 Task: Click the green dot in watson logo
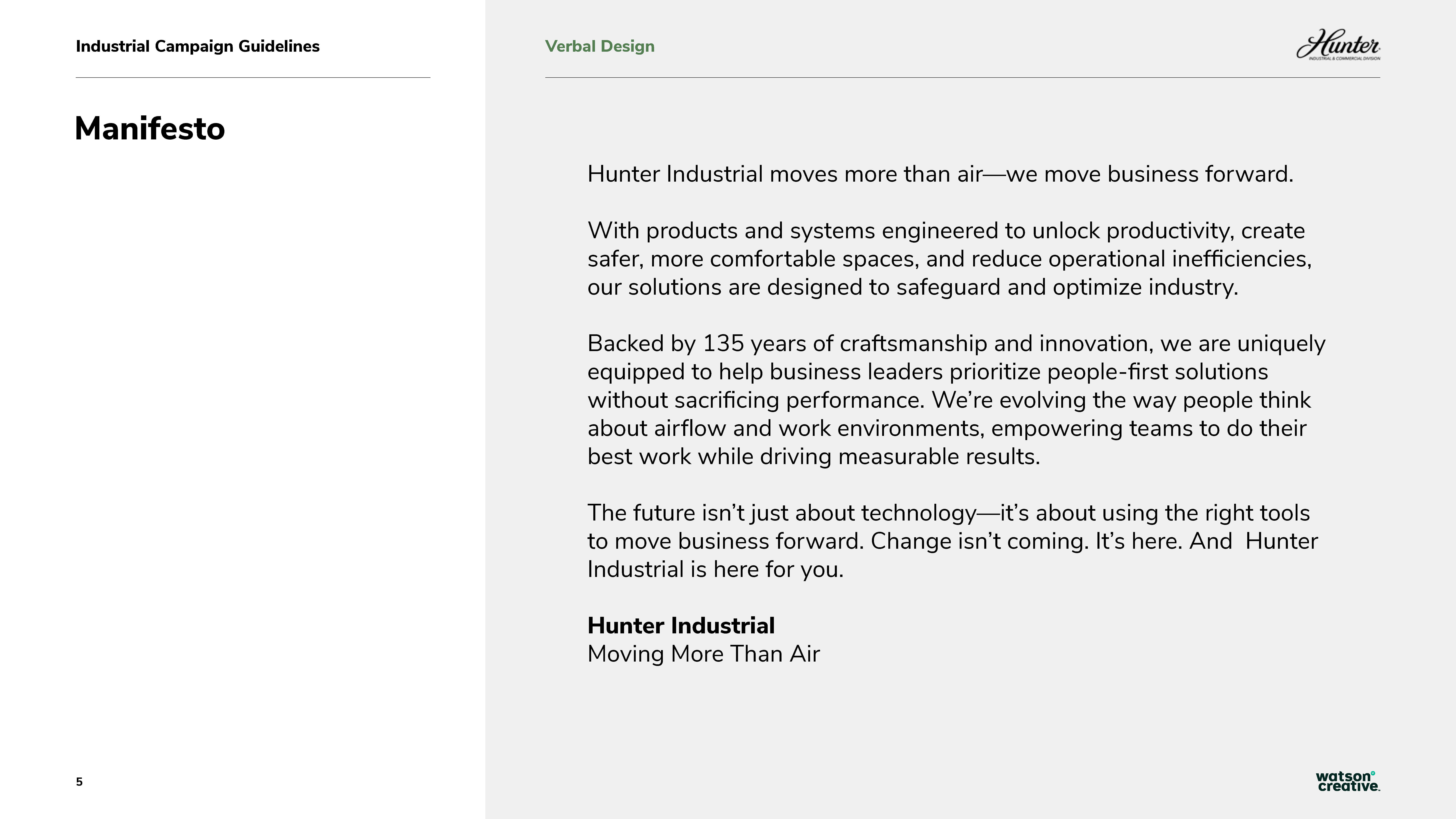(1373, 773)
